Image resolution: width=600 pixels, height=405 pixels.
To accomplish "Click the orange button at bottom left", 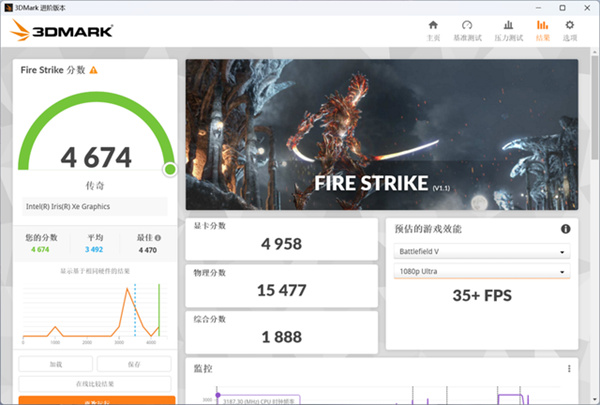I will [x=97, y=400].
